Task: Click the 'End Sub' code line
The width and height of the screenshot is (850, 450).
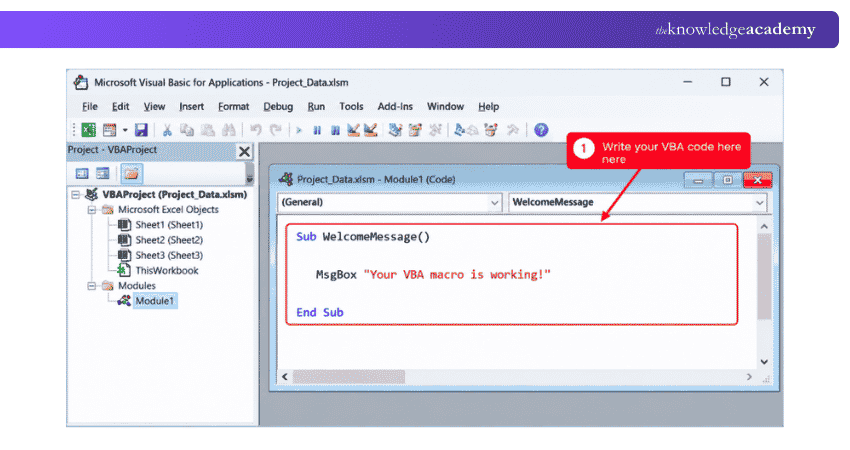Action: click(x=320, y=312)
